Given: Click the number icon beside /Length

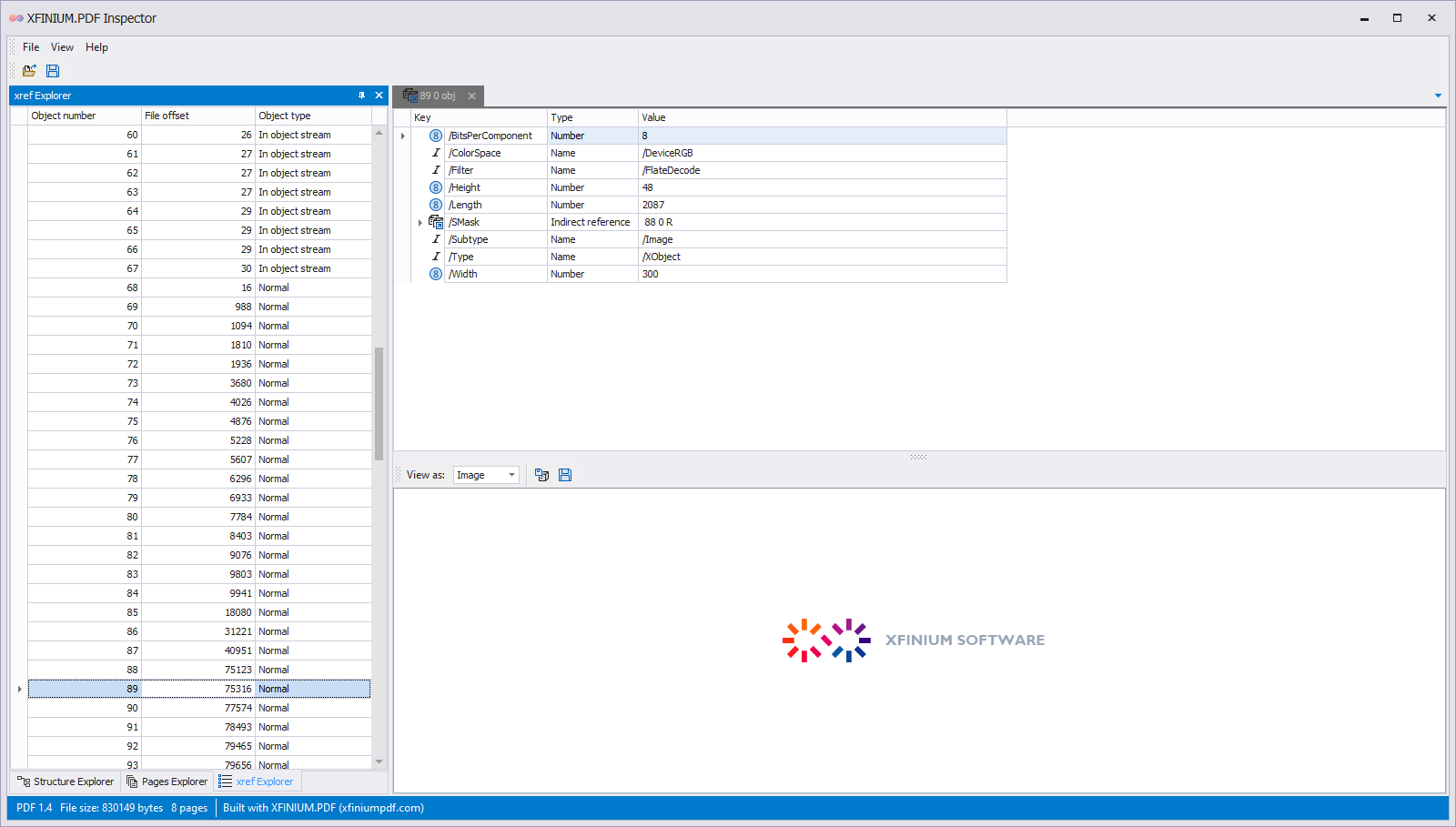Looking at the screenshot, I should 436,205.
